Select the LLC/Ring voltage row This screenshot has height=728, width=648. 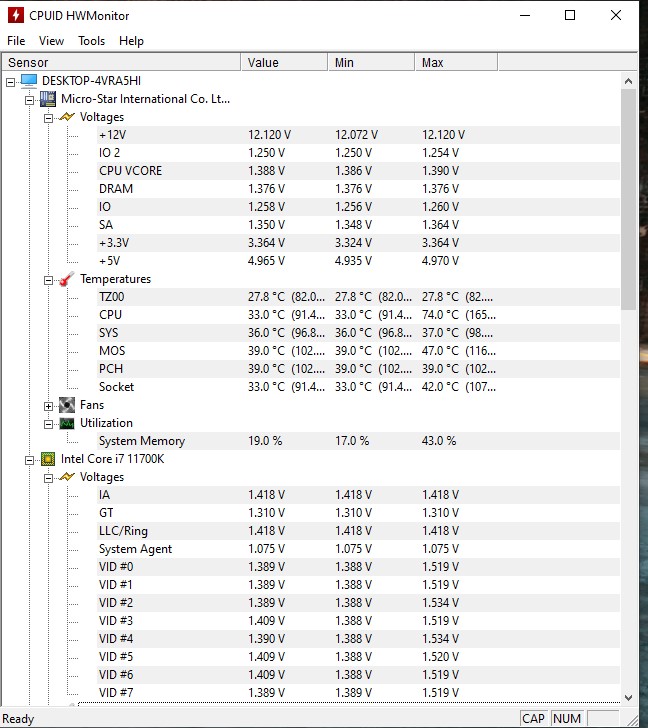coord(358,531)
